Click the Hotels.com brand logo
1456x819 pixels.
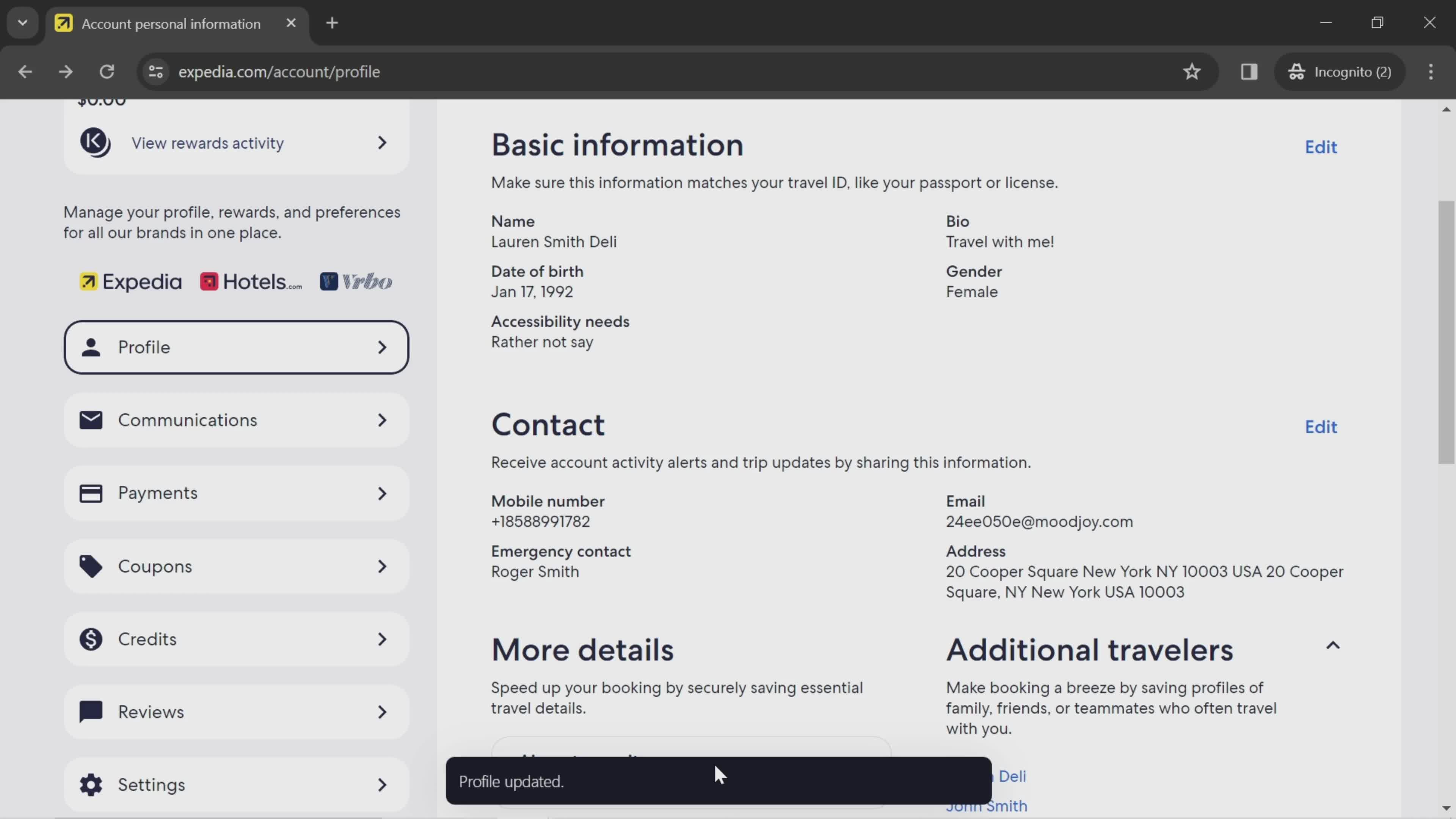pos(251,281)
